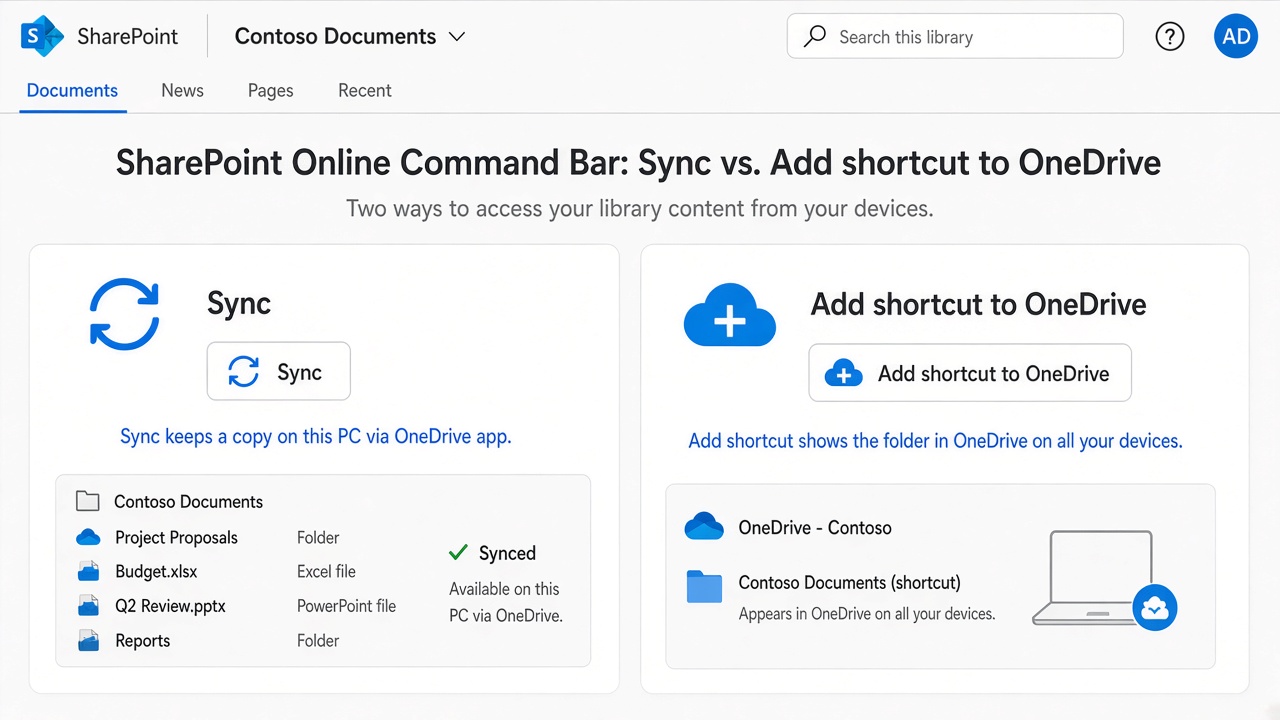Click the Synced status text

tap(507, 553)
